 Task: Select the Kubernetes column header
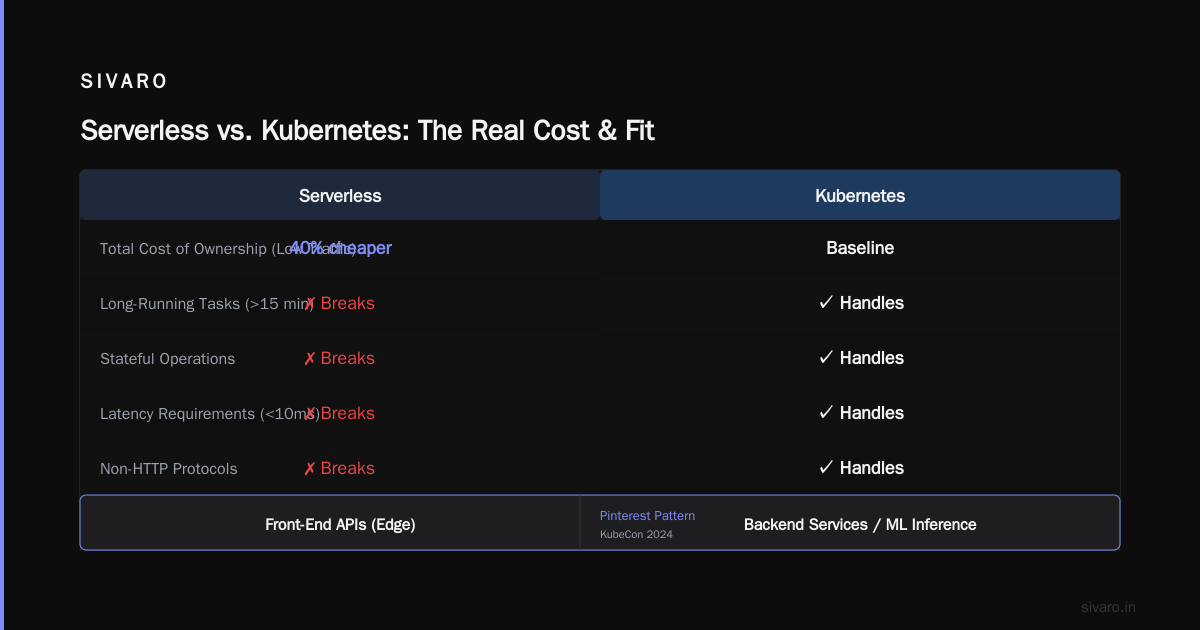pyautogui.click(x=860, y=195)
